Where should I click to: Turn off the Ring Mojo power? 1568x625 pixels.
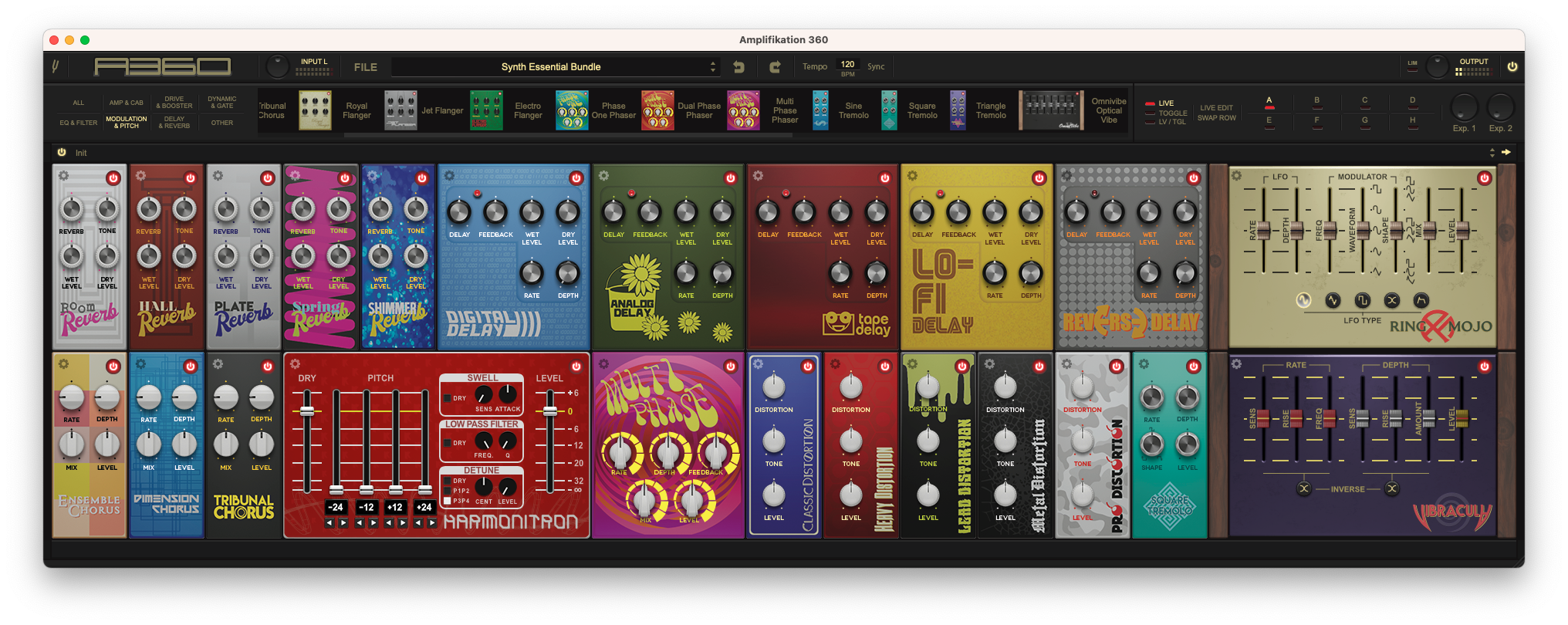click(x=1484, y=177)
